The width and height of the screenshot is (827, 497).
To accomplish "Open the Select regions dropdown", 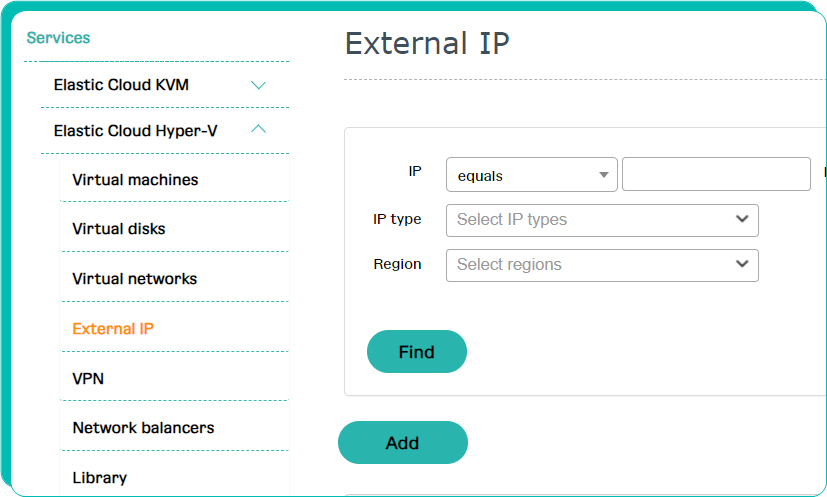I will pos(602,265).
